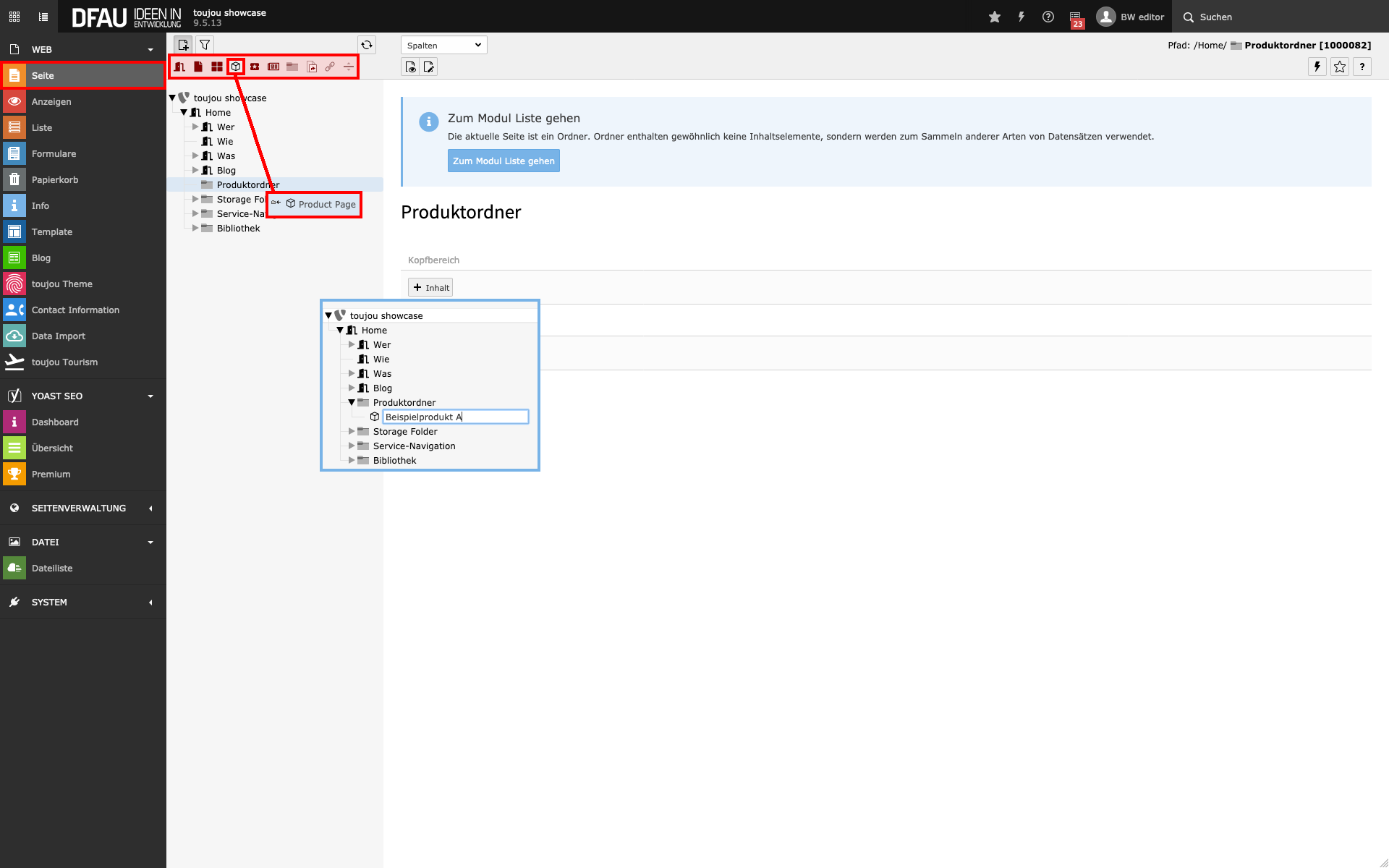Screen dimensions: 1389x868
Task: Collapse the WEB module group
Action: click(150, 50)
